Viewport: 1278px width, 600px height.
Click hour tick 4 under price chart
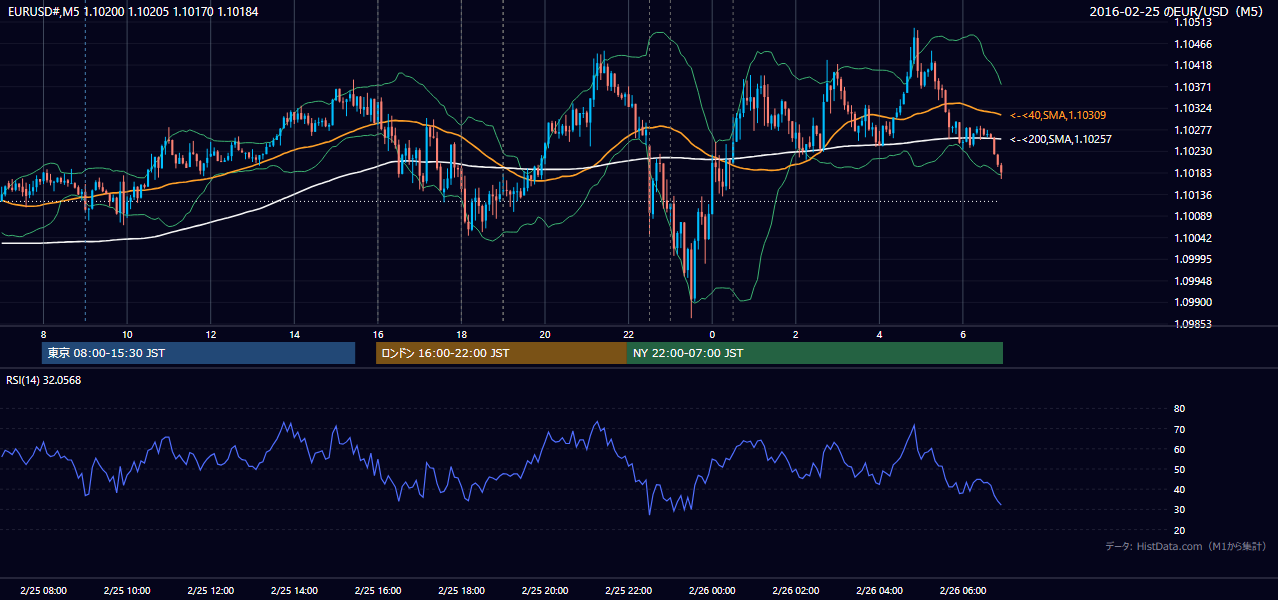click(x=879, y=334)
